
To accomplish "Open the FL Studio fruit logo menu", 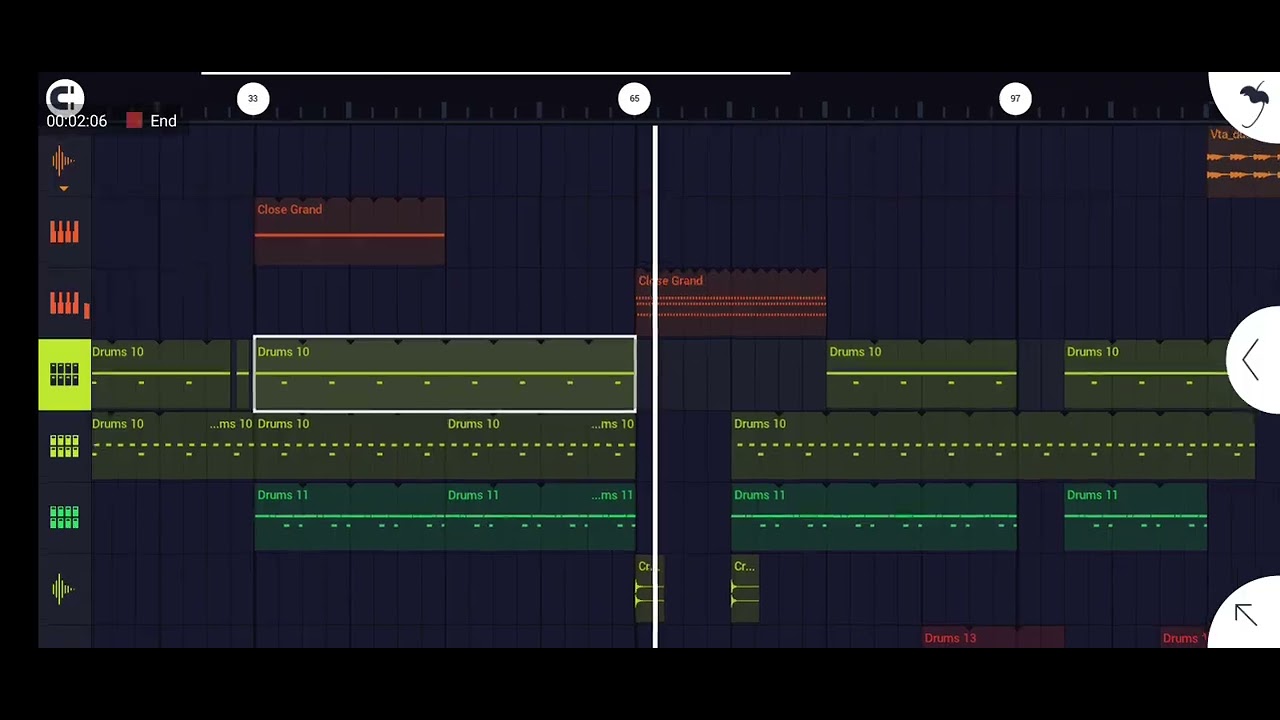I will (x=1253, y=103).
